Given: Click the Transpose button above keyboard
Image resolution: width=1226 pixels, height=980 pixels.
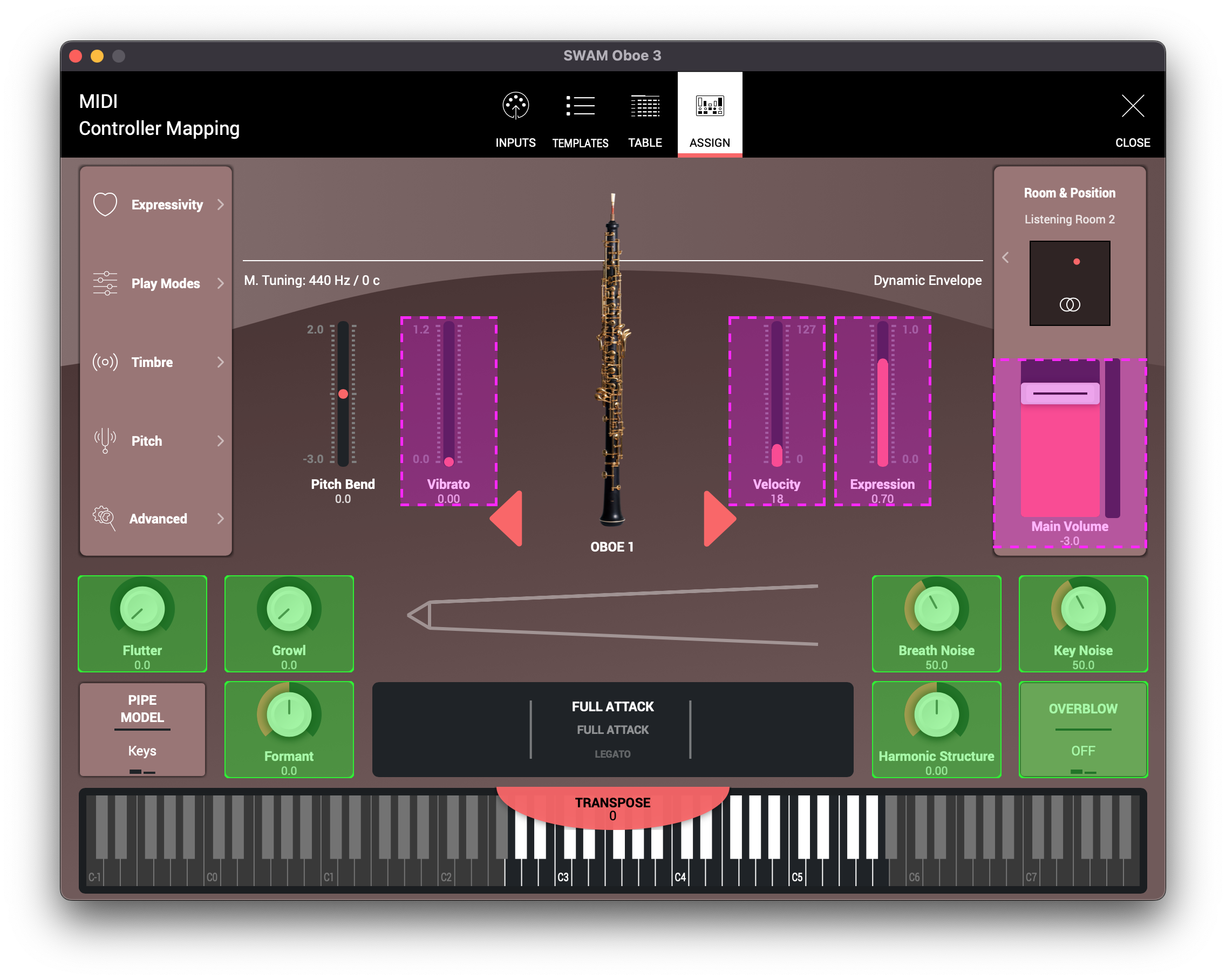Looking at the screenshot, I should pyautogui.click(x=612, y=808).
